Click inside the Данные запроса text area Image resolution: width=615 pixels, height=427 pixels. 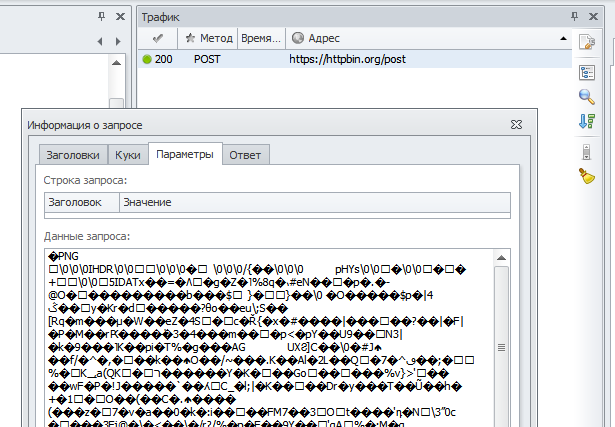click(x=270, y=338)
